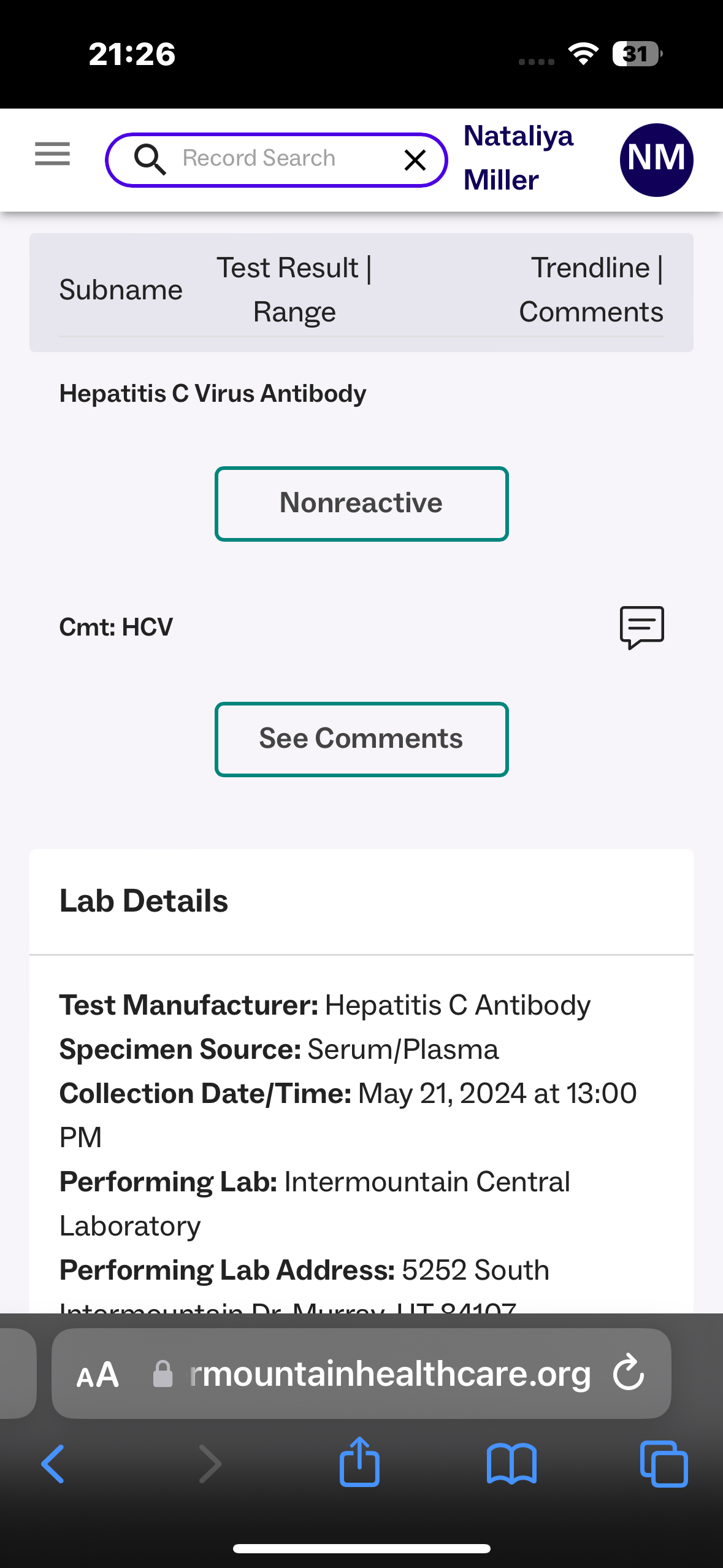The image size is (723, 1568).
Task: Open the HCV comment bubble icon
Action: (x=641, y=627)
